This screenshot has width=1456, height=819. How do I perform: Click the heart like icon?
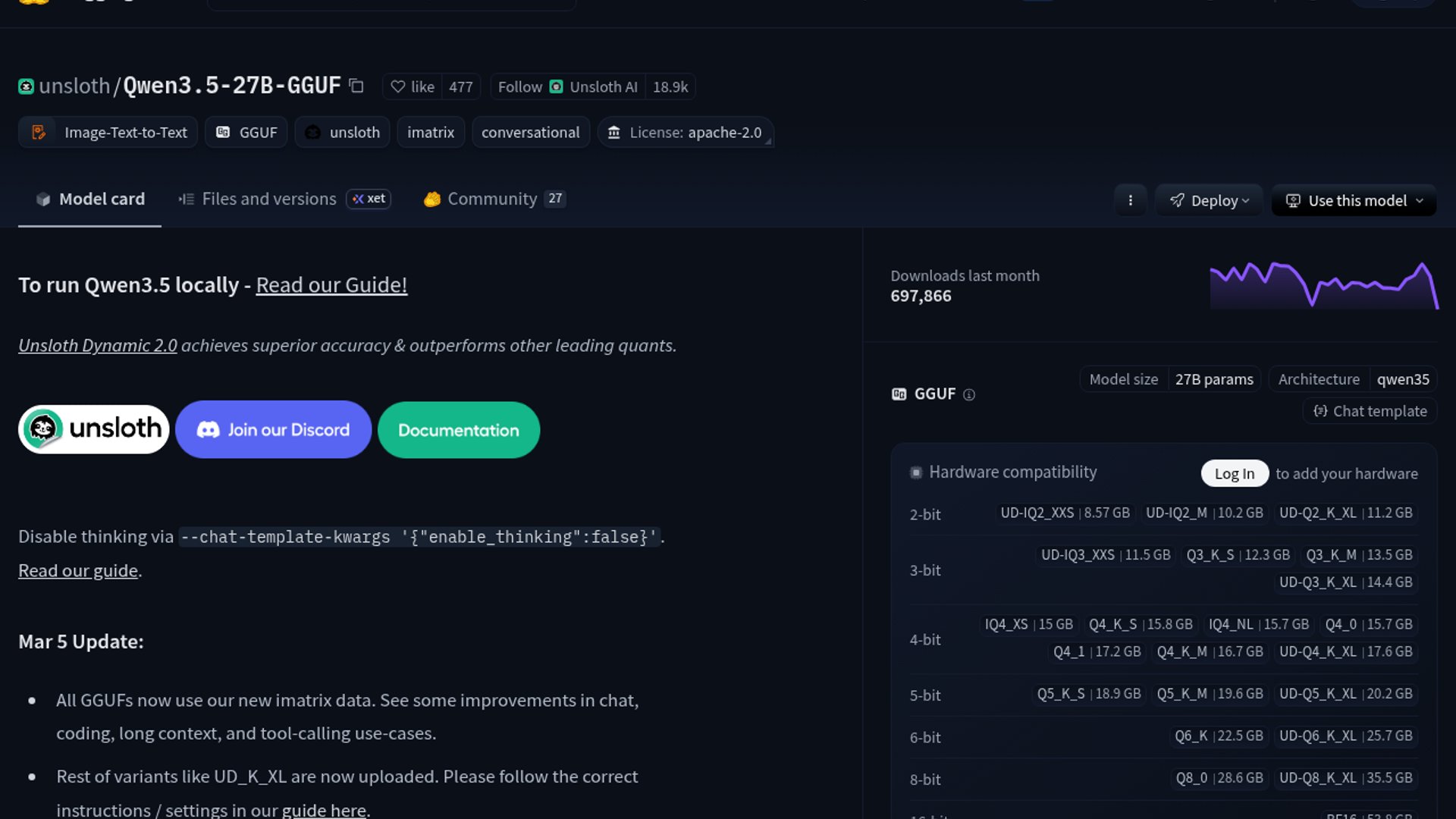click(x=398, y=87)
